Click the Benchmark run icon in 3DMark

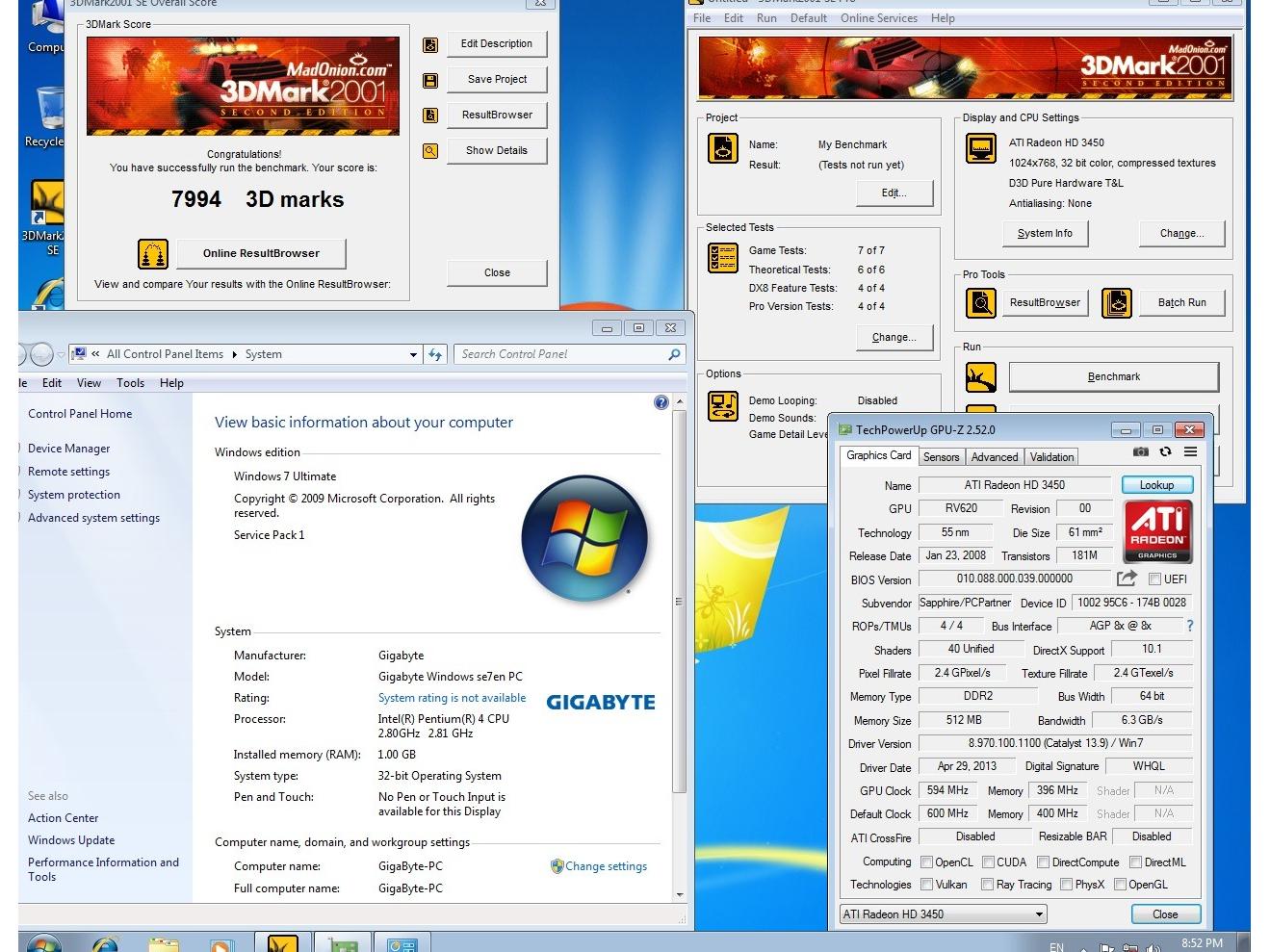[x=980, y=377]
